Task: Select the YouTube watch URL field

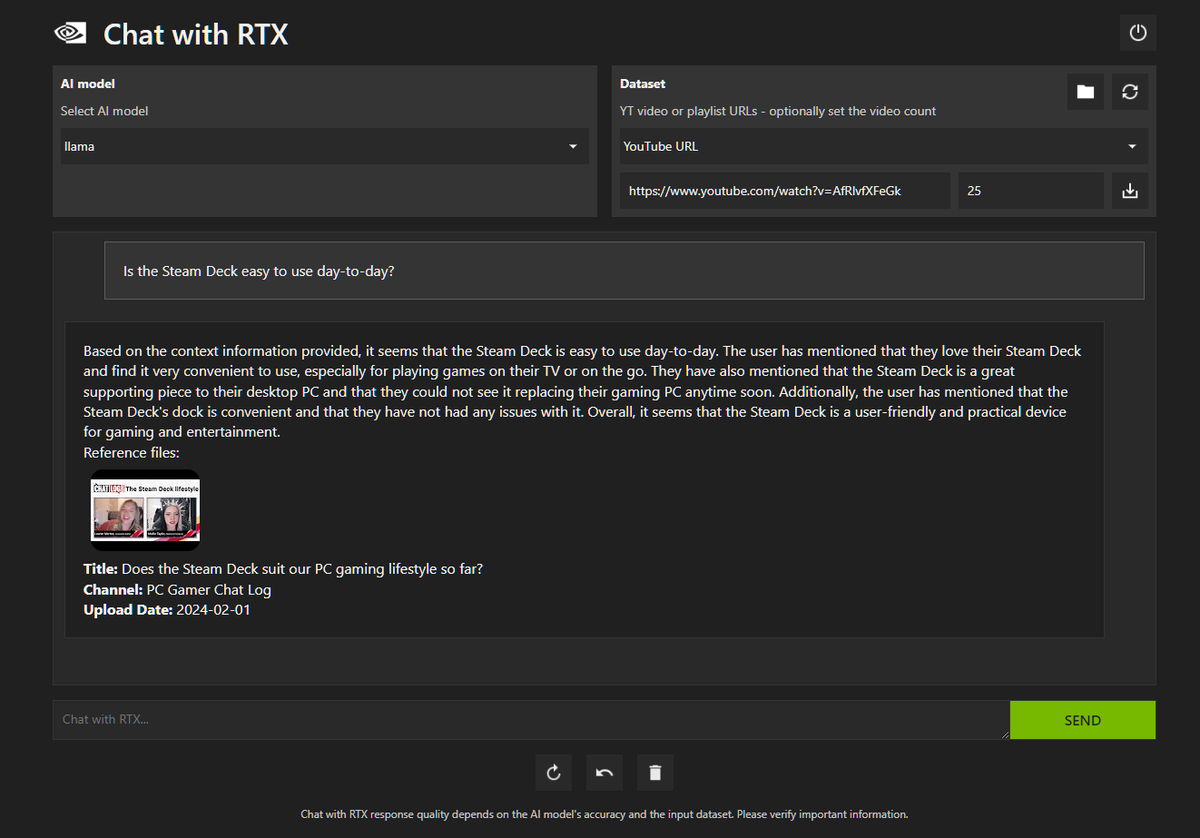Action: pos(785,190)
